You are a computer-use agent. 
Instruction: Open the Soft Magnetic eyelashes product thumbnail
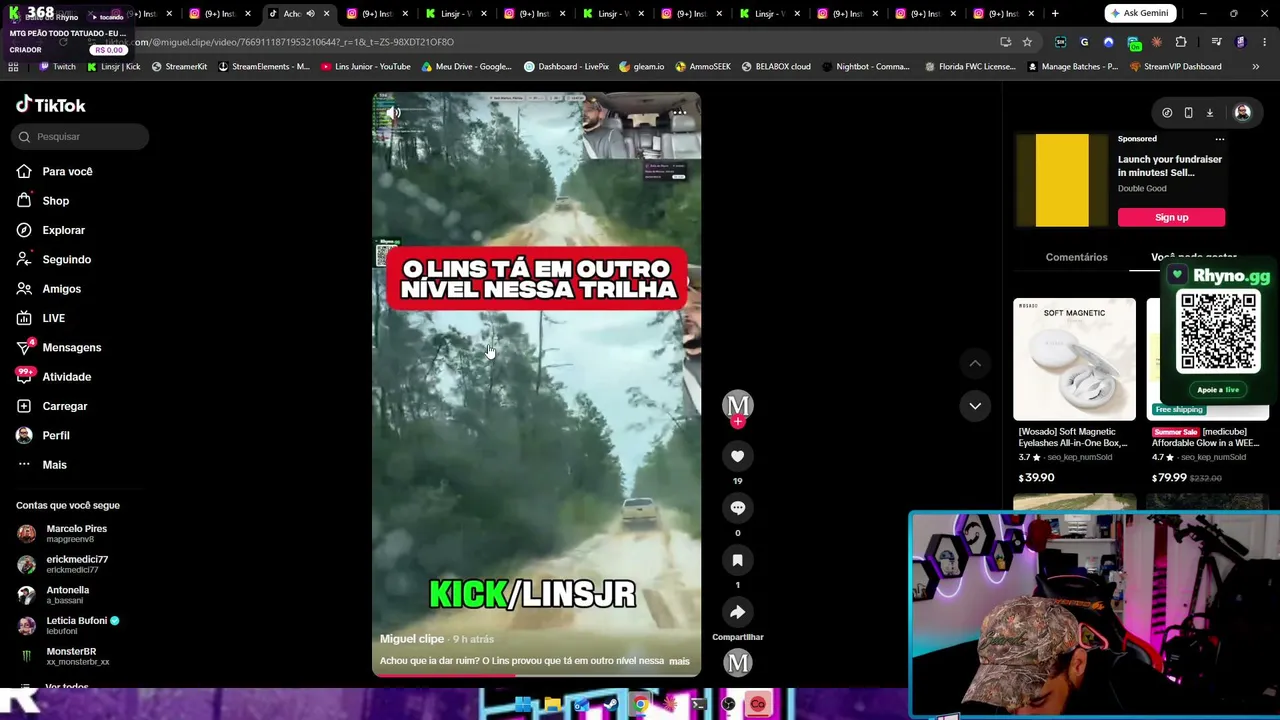(x=1074, y=359)
